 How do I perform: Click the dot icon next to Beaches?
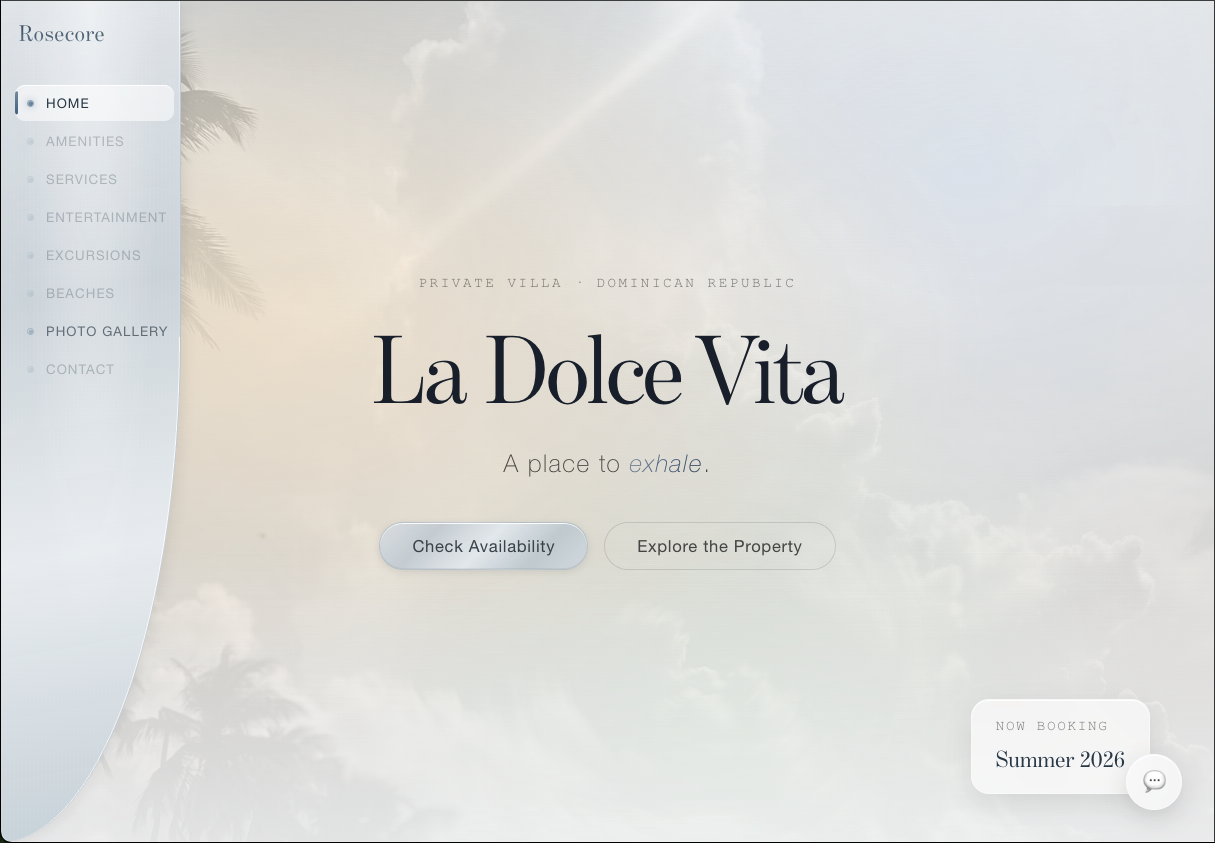[30, 293]
